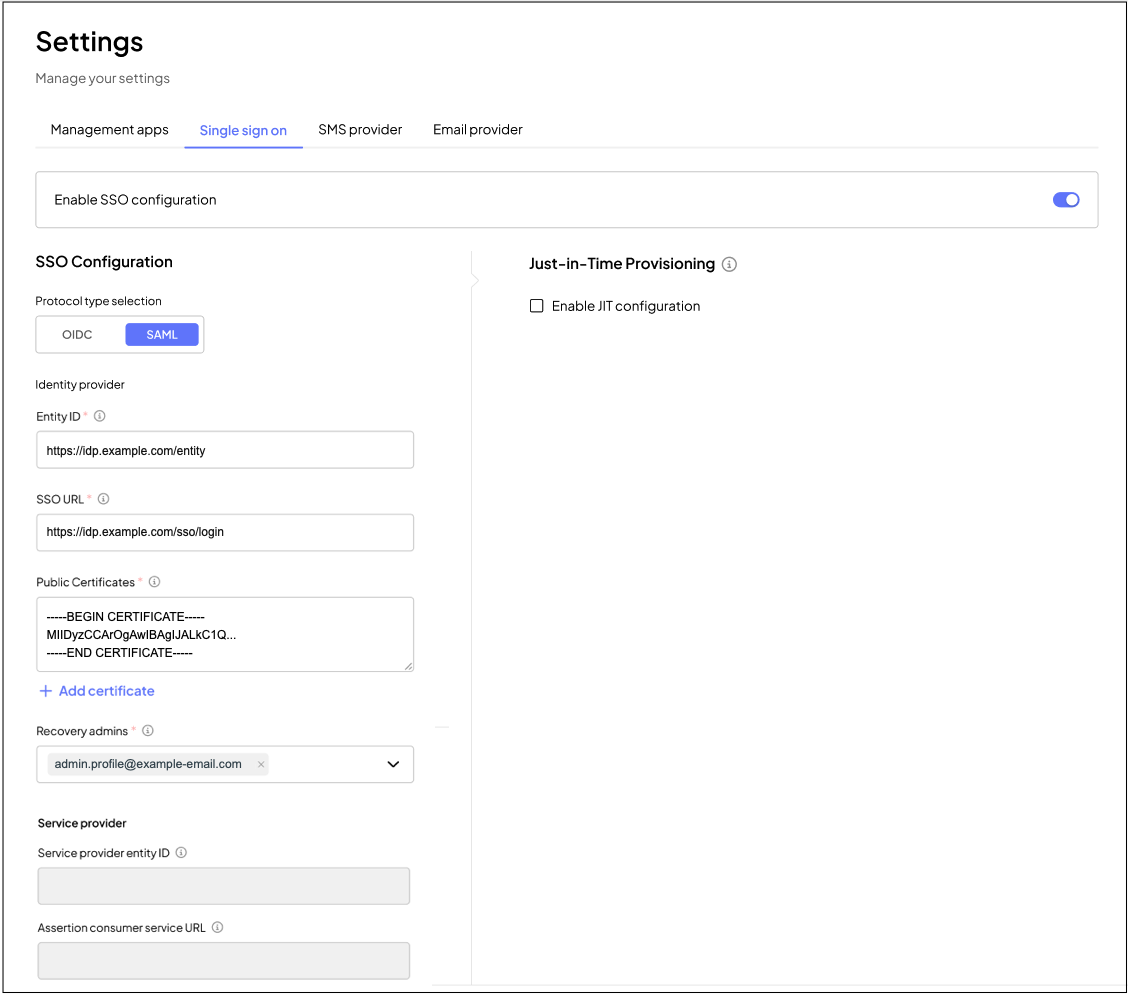Viewport: 1128px width, 996px height.
Task: Select the SAML protocol type
Action: tap(162, 335)
